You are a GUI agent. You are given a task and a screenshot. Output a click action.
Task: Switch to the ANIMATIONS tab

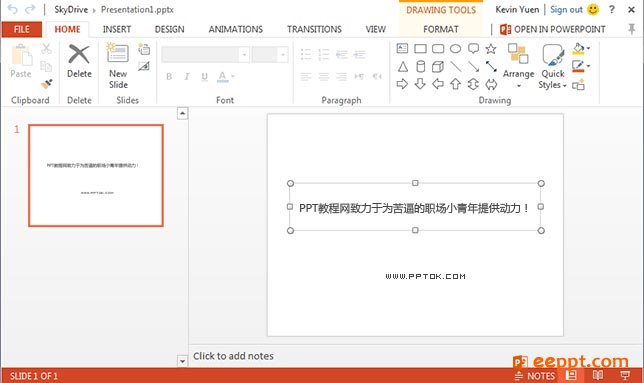[236, 29]
